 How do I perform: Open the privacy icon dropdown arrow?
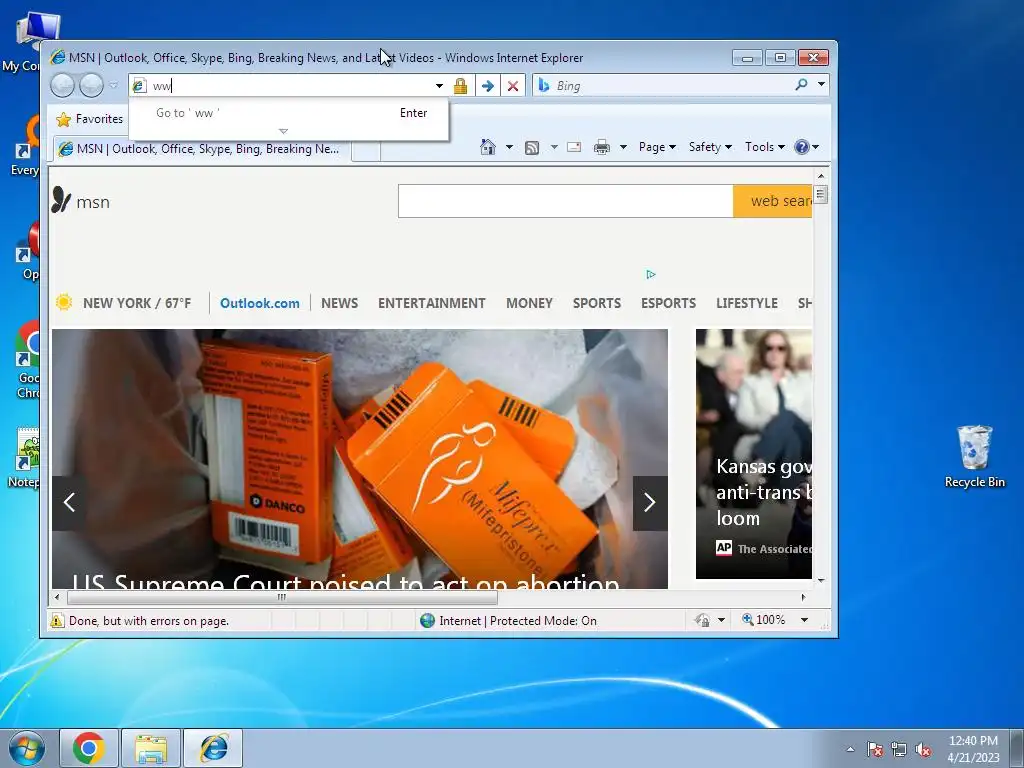coord(722,620)
